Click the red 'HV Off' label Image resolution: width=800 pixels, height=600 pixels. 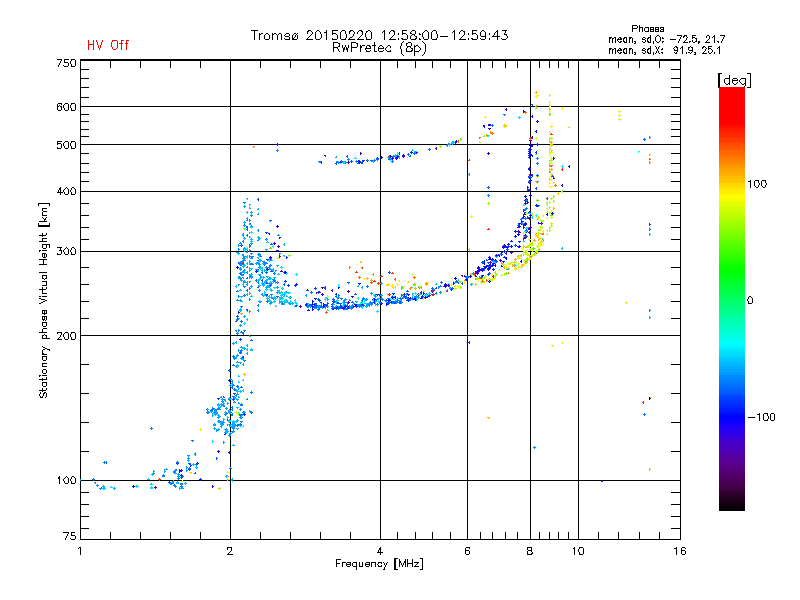(108, 45)
